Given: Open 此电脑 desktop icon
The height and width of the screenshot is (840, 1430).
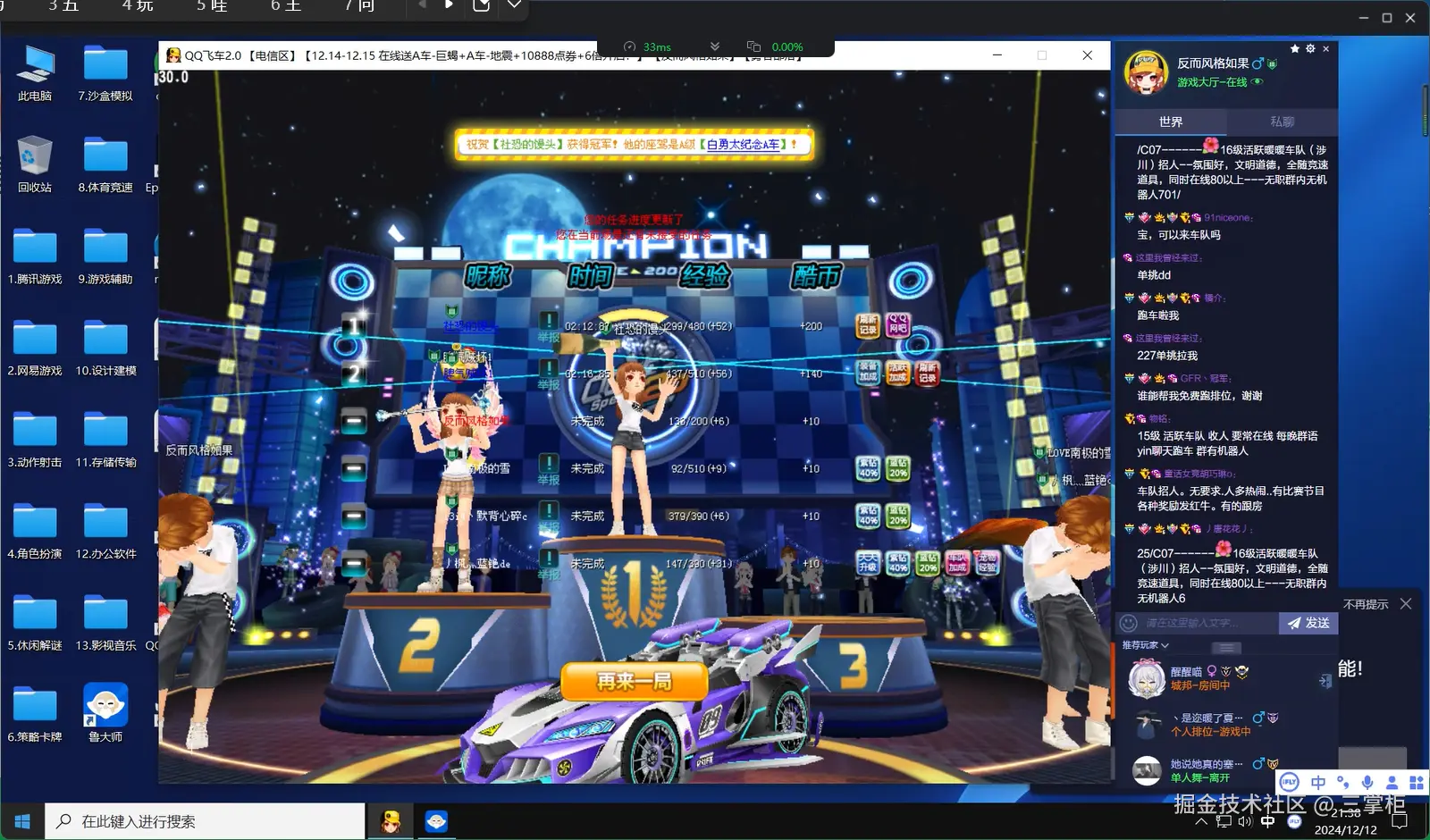Looking at the screenshot, I should [35, 72].
